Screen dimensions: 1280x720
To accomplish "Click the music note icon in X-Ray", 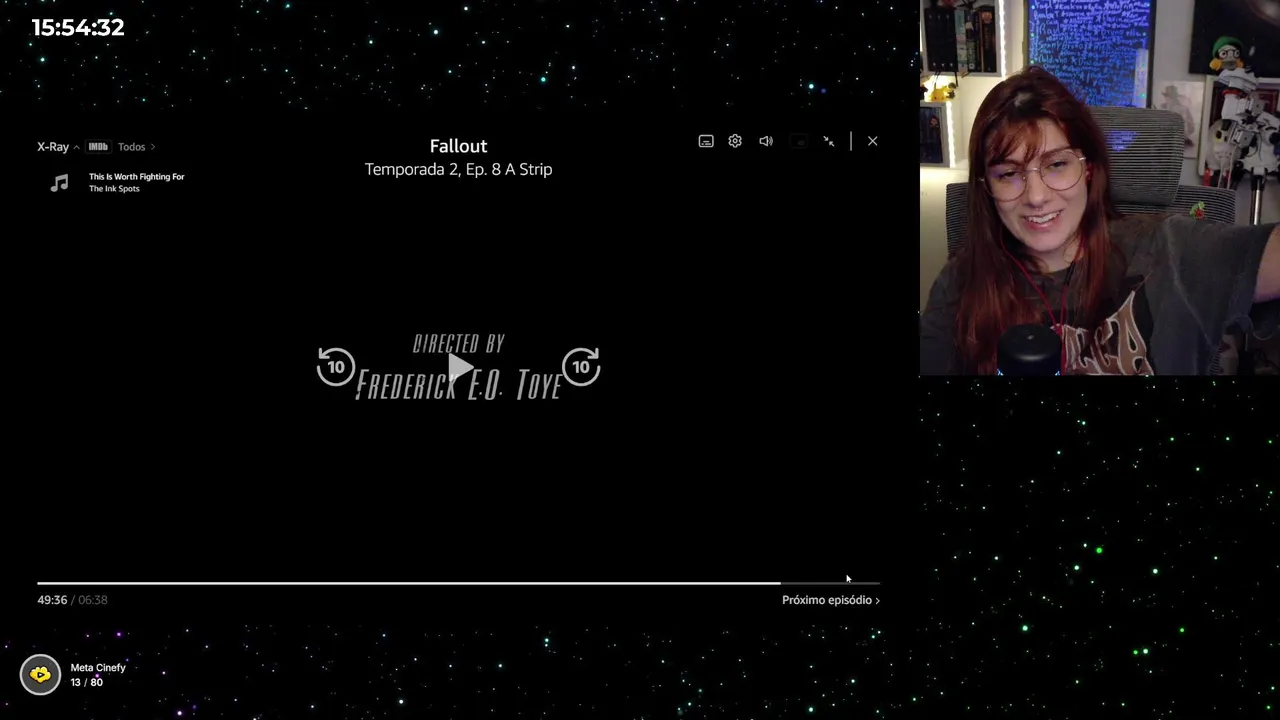I will click(60, 182).
